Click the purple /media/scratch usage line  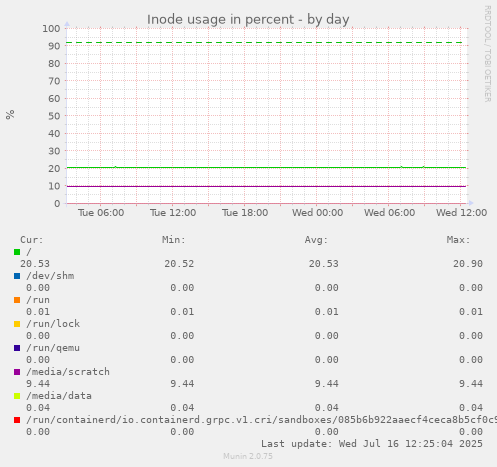pos(266,186)
